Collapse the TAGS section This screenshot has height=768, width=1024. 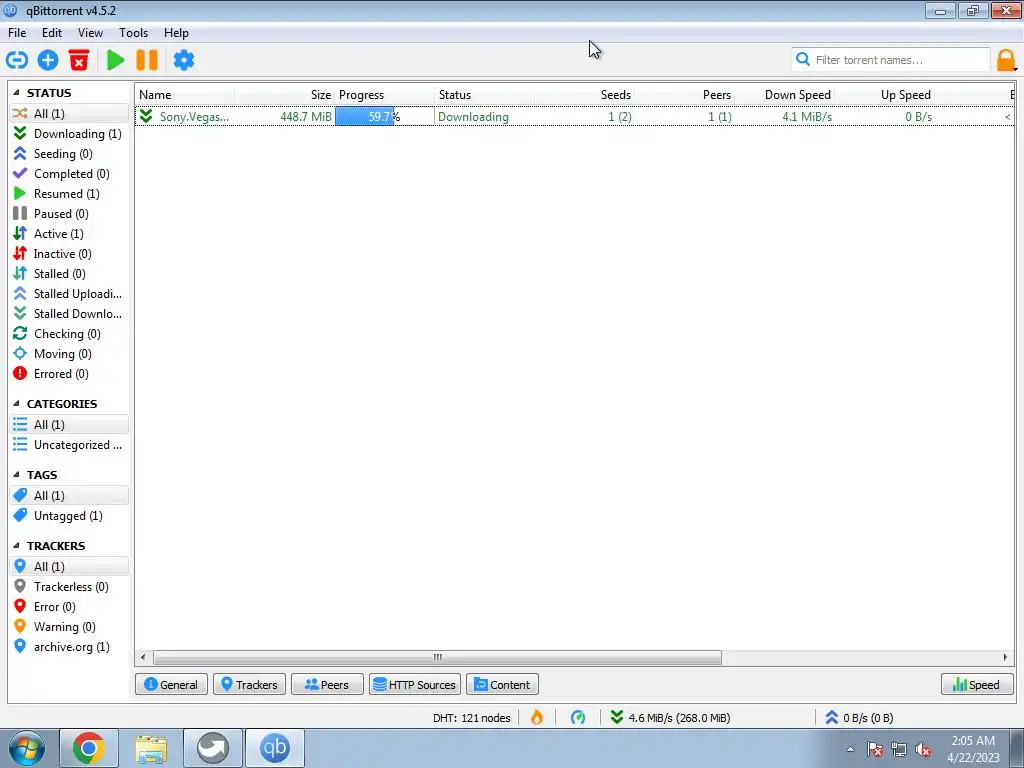pos(16,475)
